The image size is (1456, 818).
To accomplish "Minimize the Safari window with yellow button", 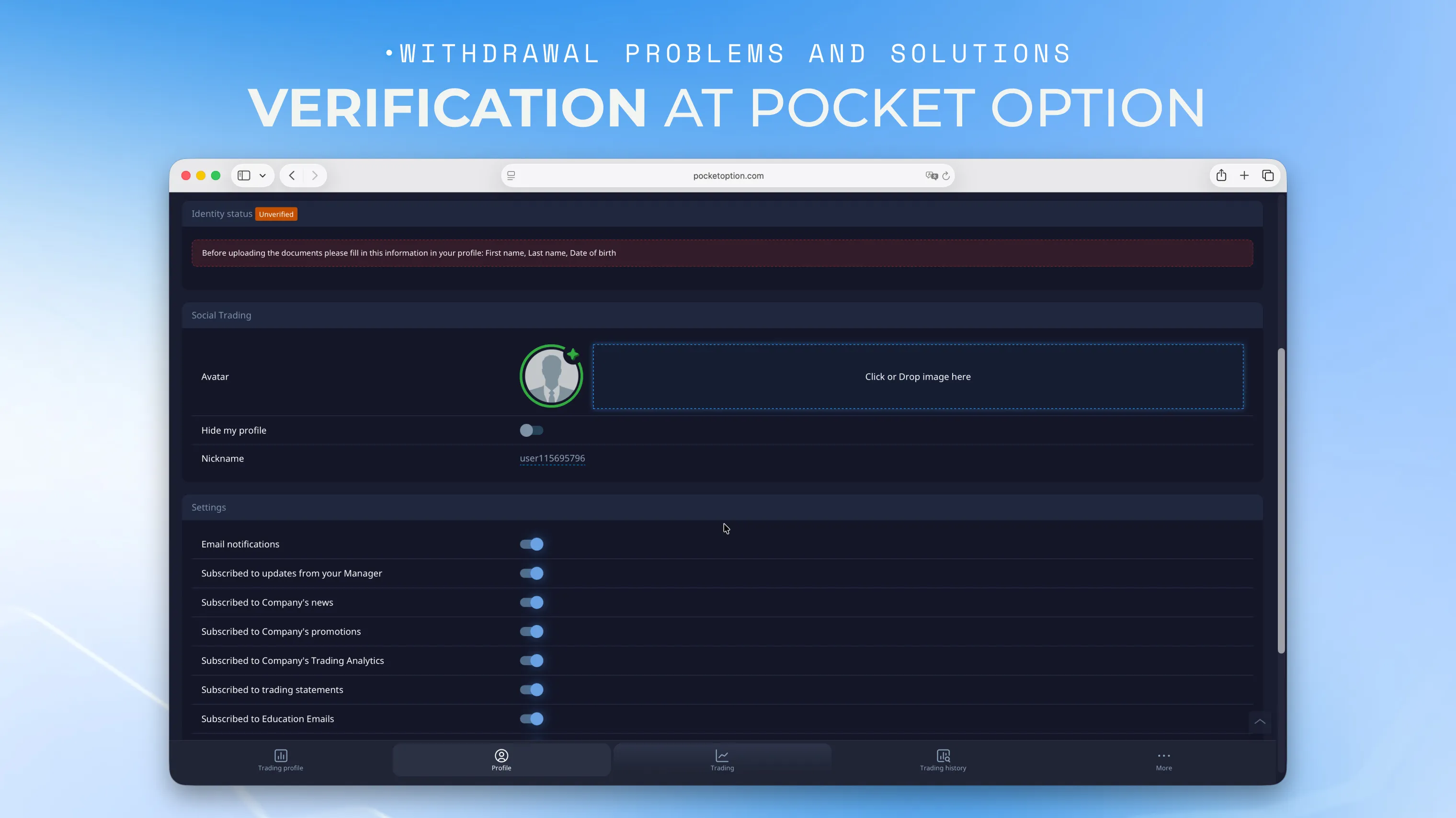I will (201, 176).
